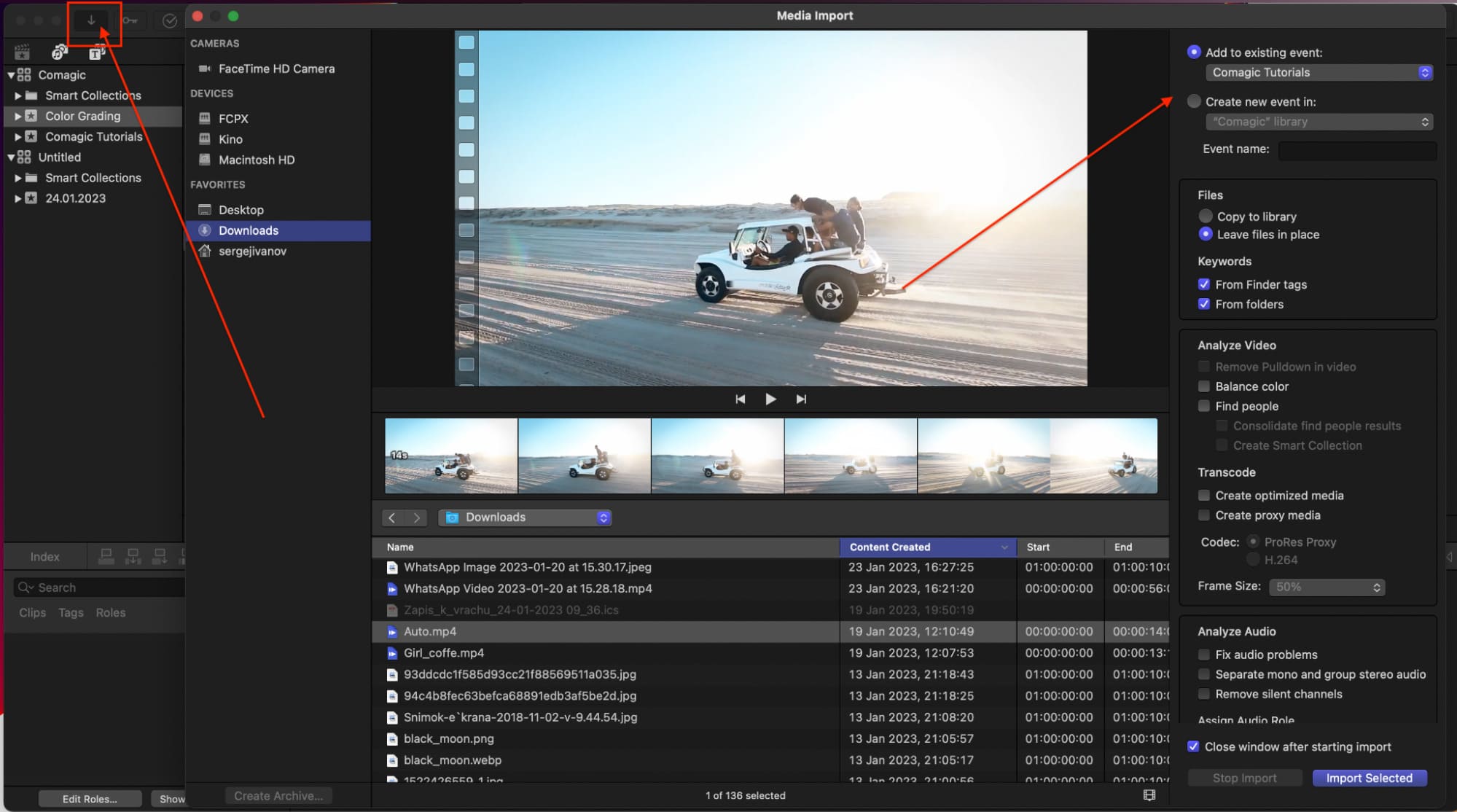Switch to Roles tab
This screenshot has height=812, width=1457.
[x=111, y=613]
